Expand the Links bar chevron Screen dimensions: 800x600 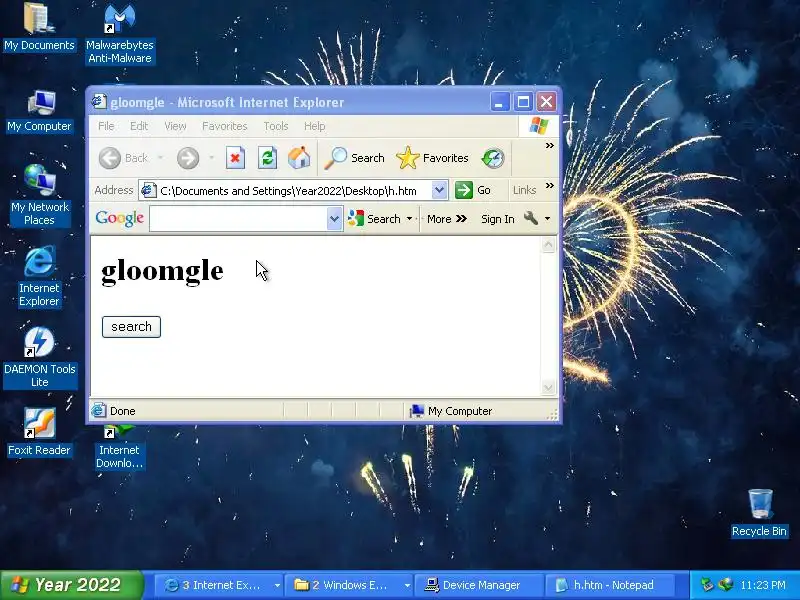549,186
